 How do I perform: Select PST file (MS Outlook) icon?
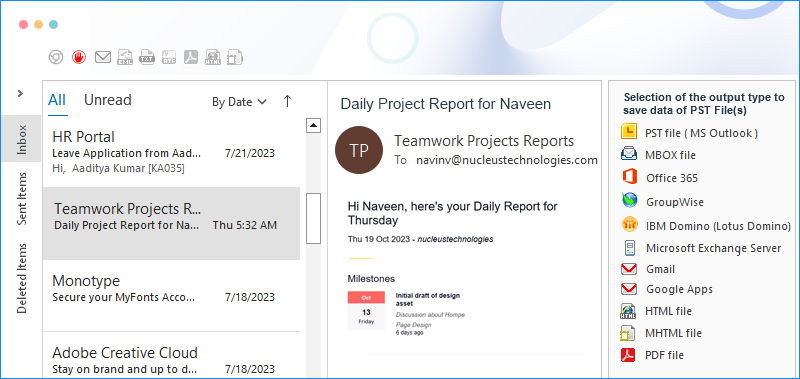coord(629,132)
